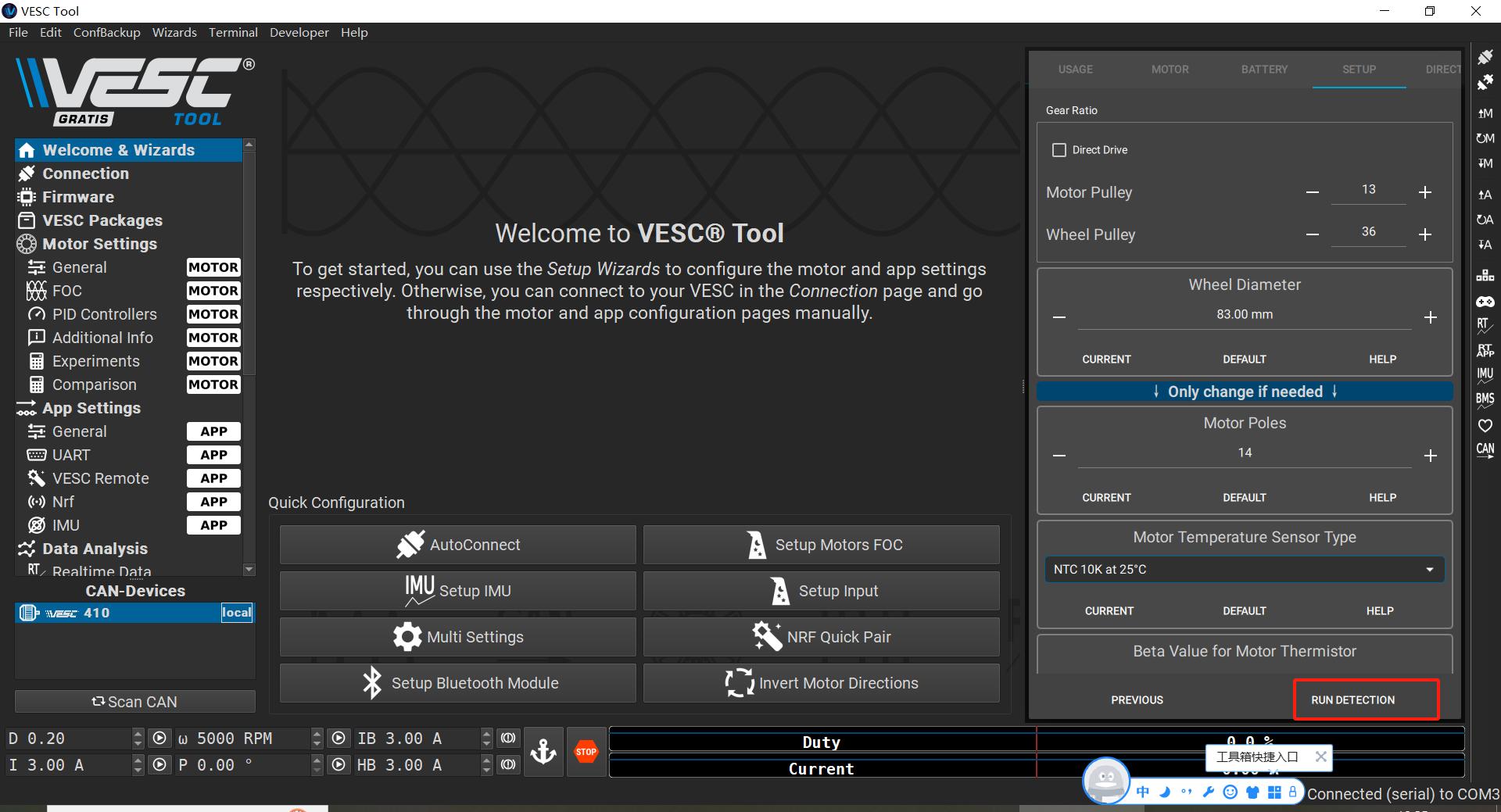Click HELP under Motor Poles
Screen dimensions: 1501x812
tap(1382, 498)
